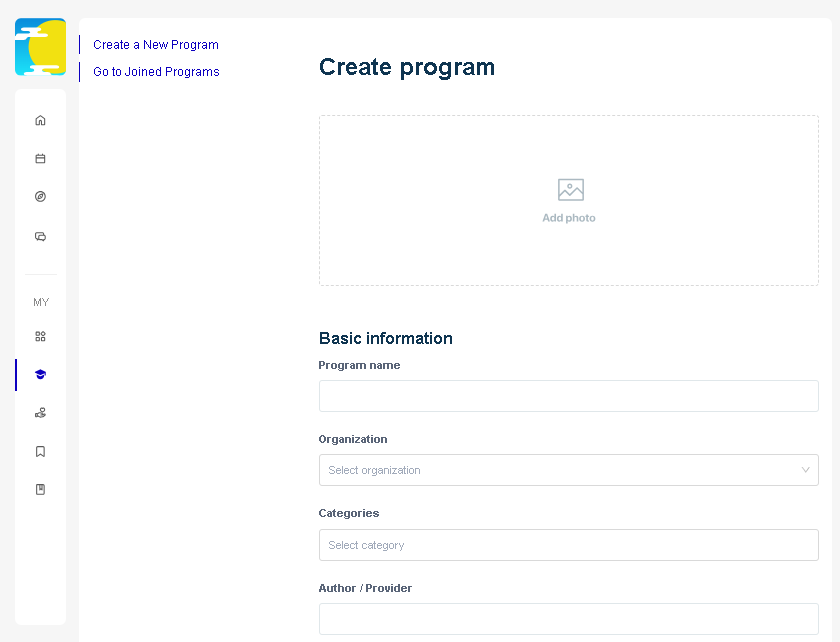Click the Categories label
This screenshot has height=642, width=840.
click(349, 513)
